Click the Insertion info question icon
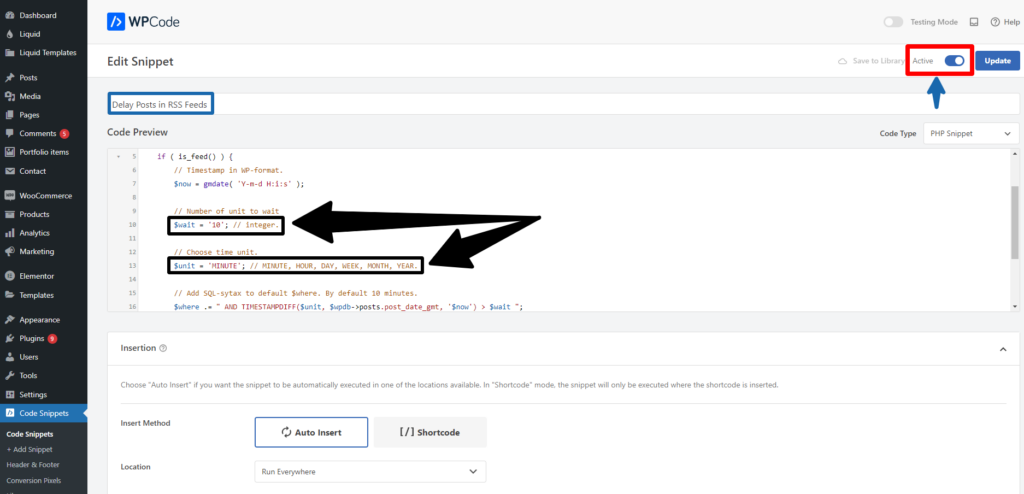This screenshot has width=1024, height=494. (163, 348)
